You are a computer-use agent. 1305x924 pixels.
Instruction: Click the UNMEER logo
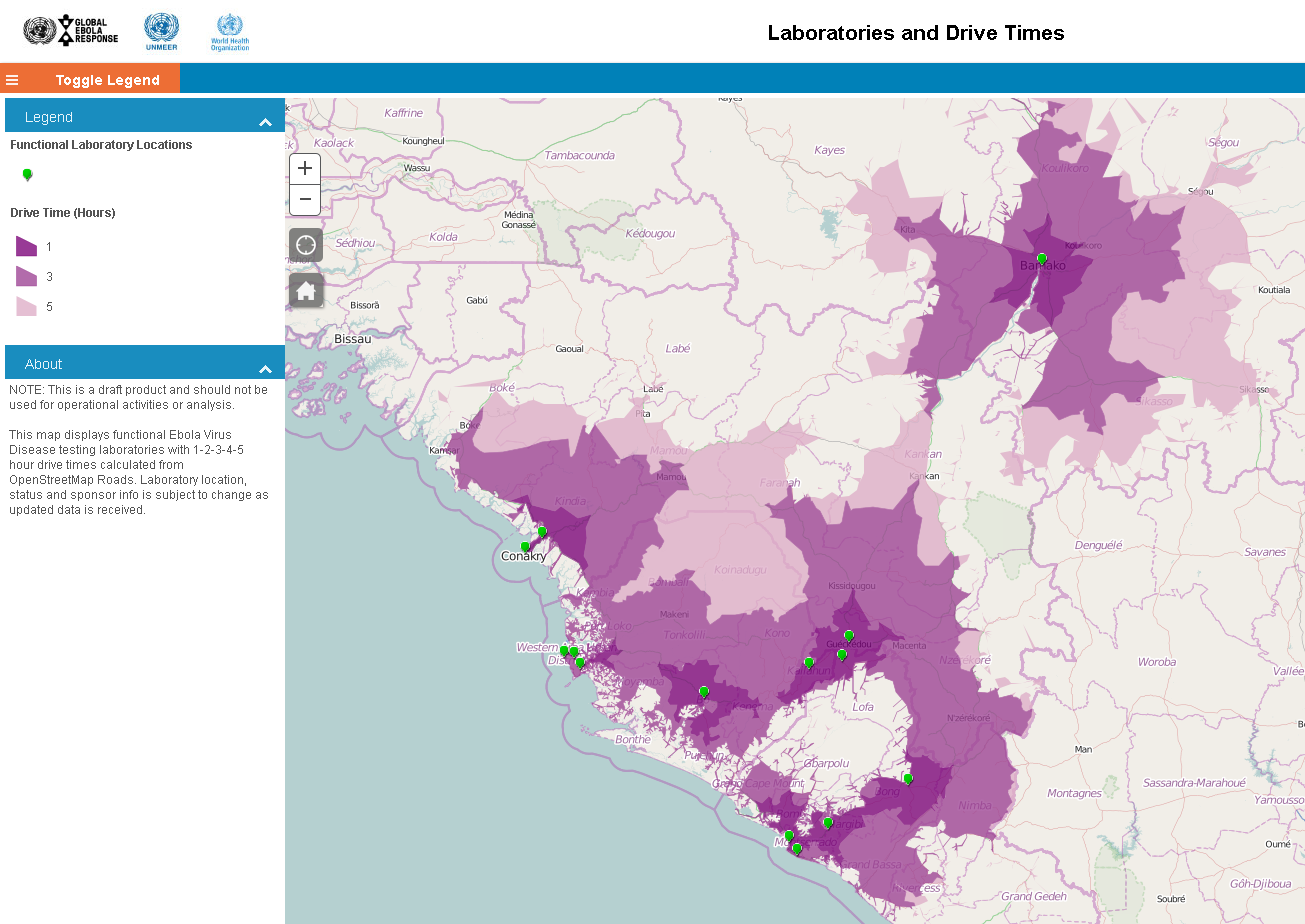click(x=161, y=32)
